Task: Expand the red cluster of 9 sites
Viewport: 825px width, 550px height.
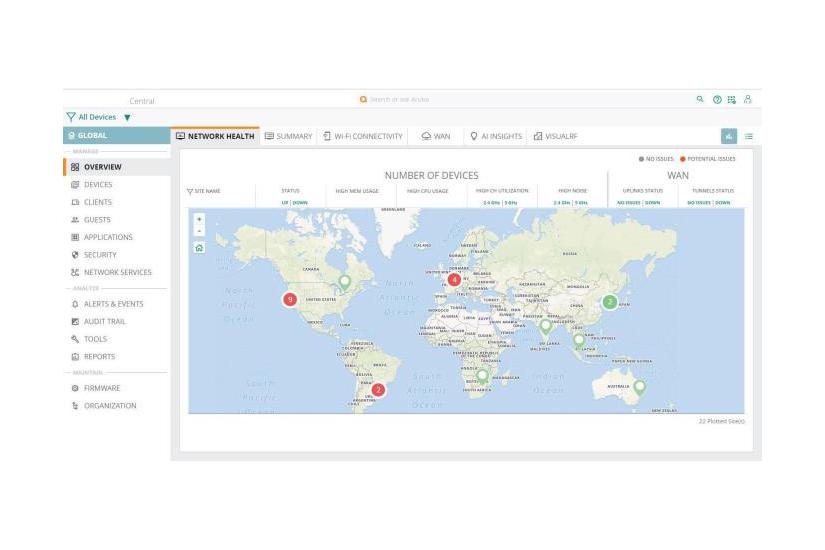Action: pos(289,299)
